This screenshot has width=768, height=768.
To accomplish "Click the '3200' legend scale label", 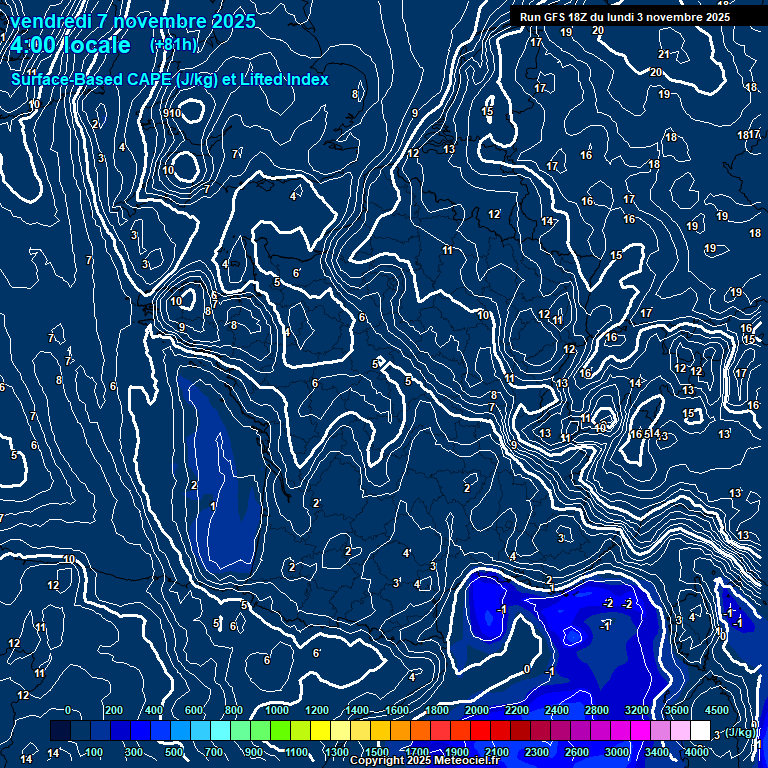I will point(637,710).
